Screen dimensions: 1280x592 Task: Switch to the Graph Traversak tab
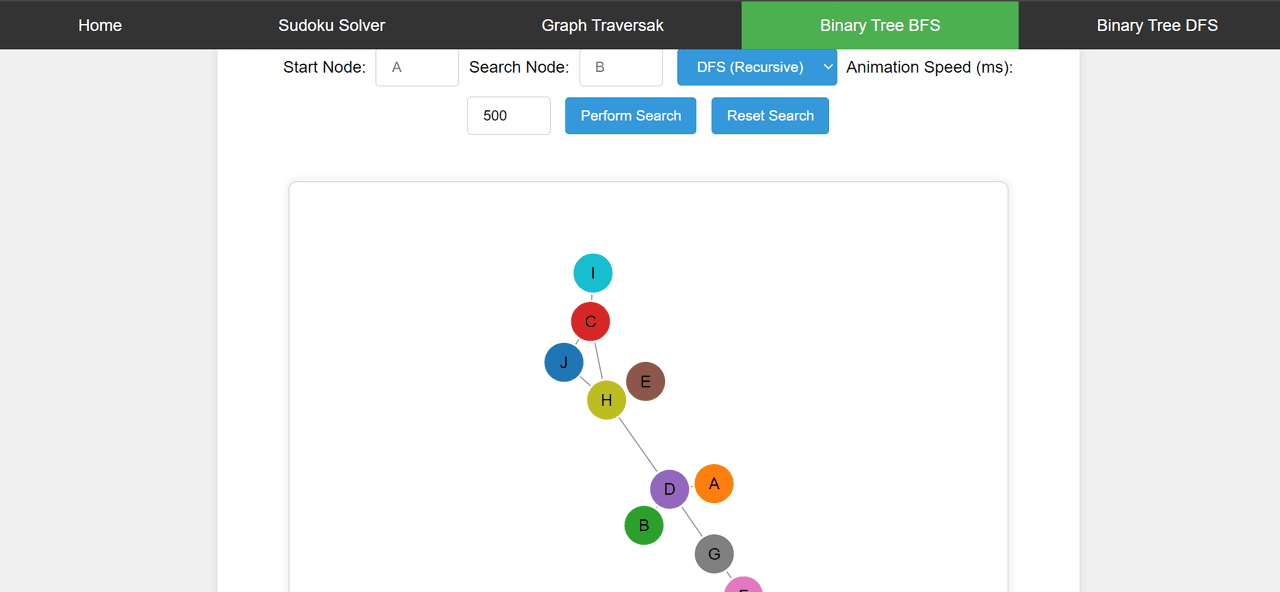pyautogui.click(x=603, y=25)
